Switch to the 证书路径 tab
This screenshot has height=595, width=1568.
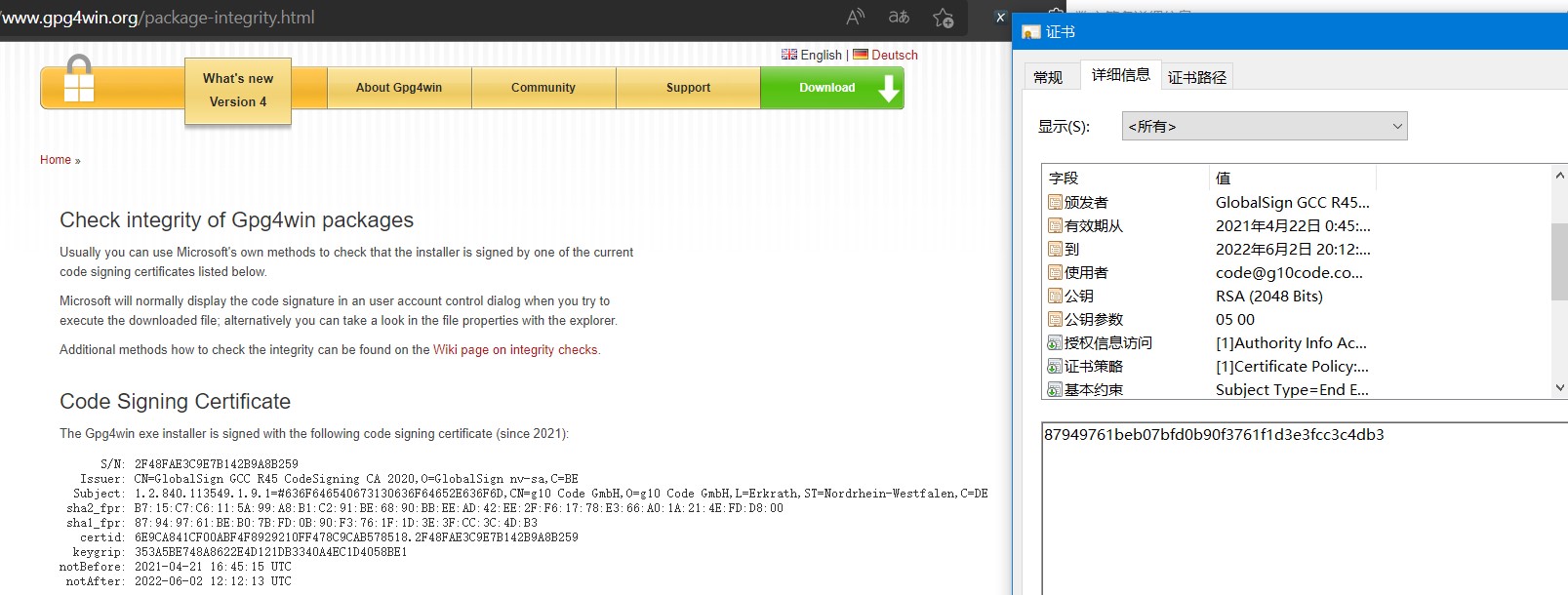click(1197, 76)
